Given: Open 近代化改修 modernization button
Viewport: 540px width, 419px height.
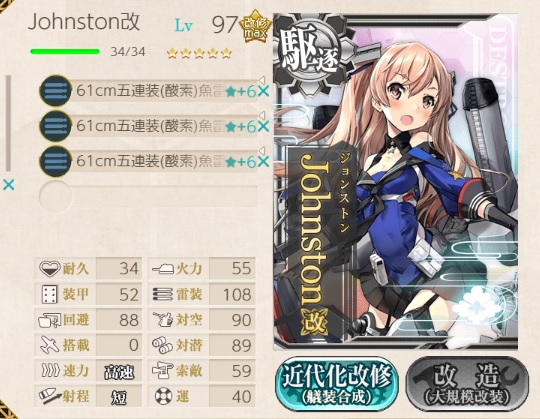Looking at the screenshot, I should (x=336, y=383).
